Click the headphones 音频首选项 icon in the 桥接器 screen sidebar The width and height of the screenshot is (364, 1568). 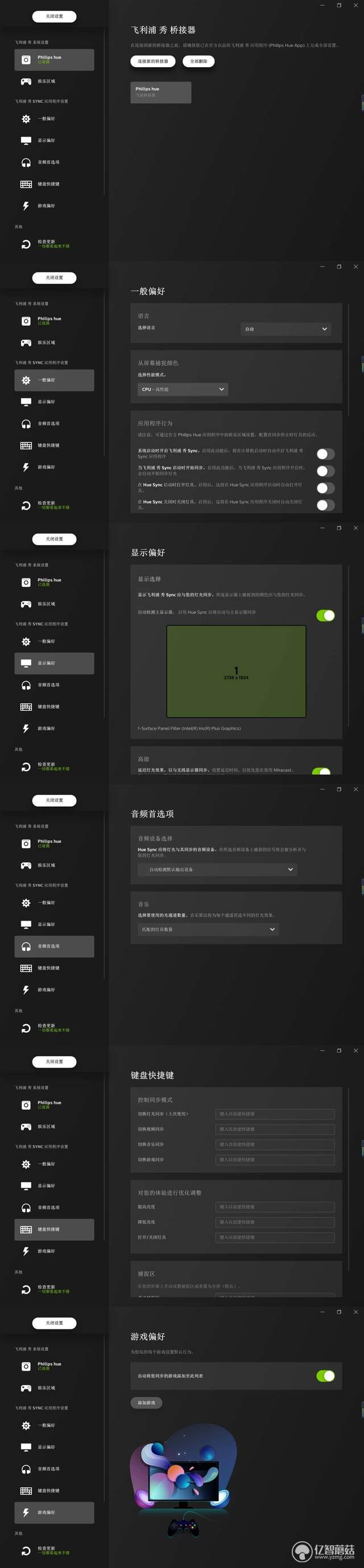[26, 162]
